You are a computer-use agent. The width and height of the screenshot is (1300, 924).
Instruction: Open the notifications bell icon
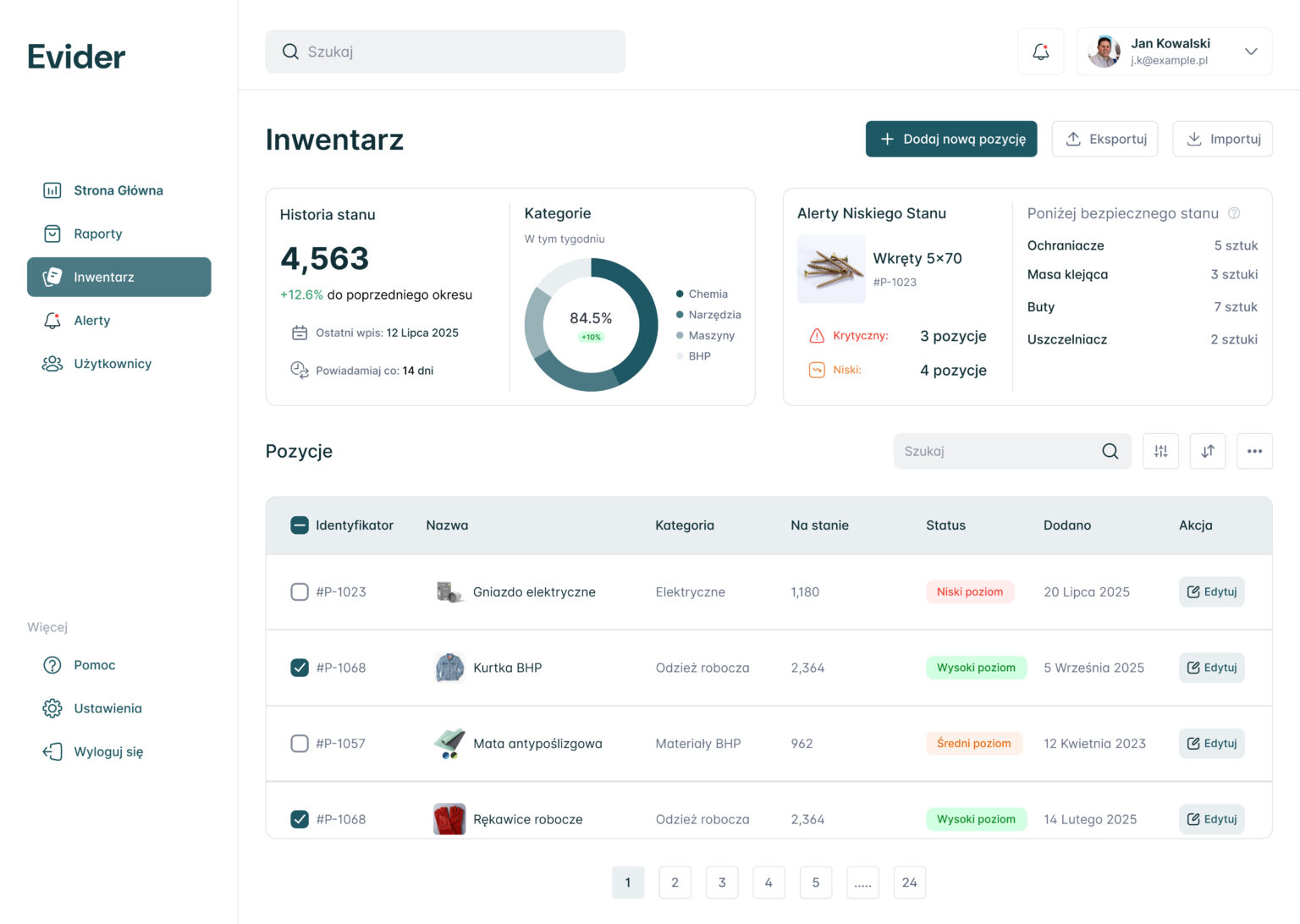(x=1040, y=52)
